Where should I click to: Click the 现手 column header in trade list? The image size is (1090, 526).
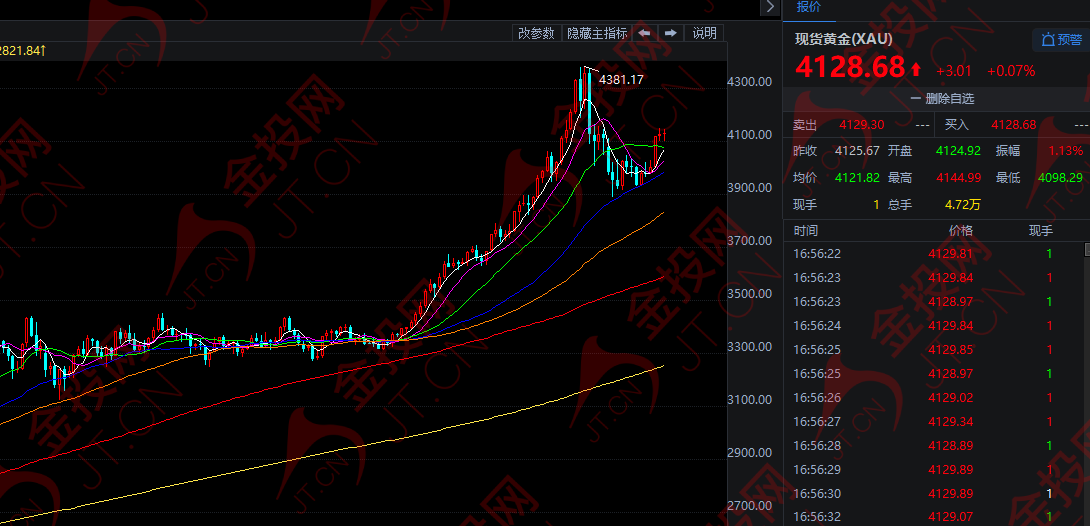[x=1041, y=231]
